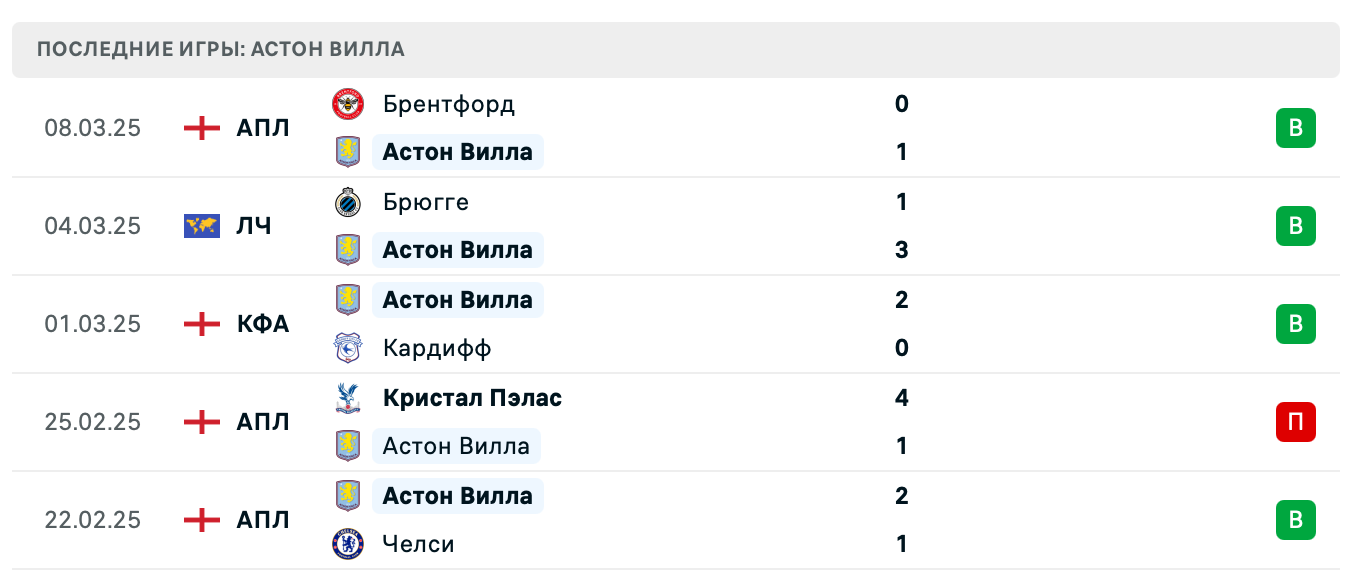Click the Brentford club logo

[x=347, y=104]
